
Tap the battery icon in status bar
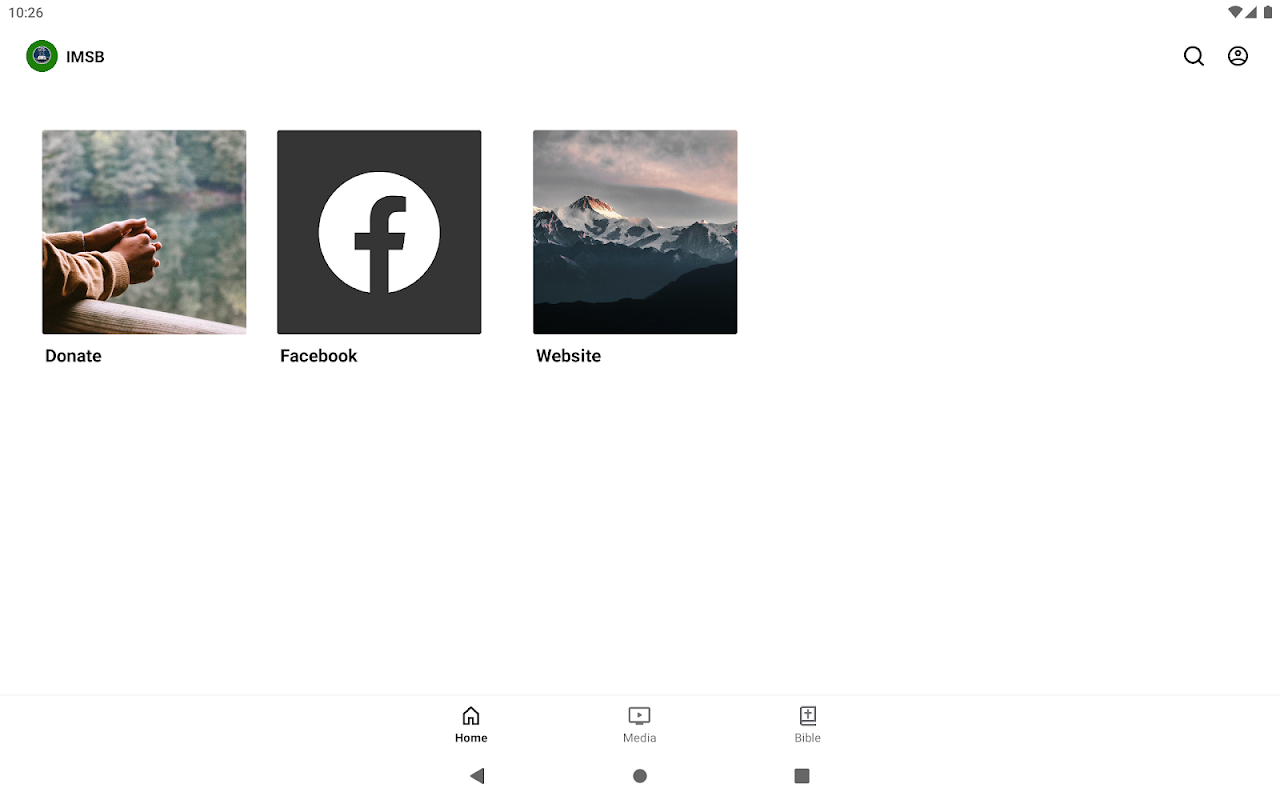[1268, 12]
